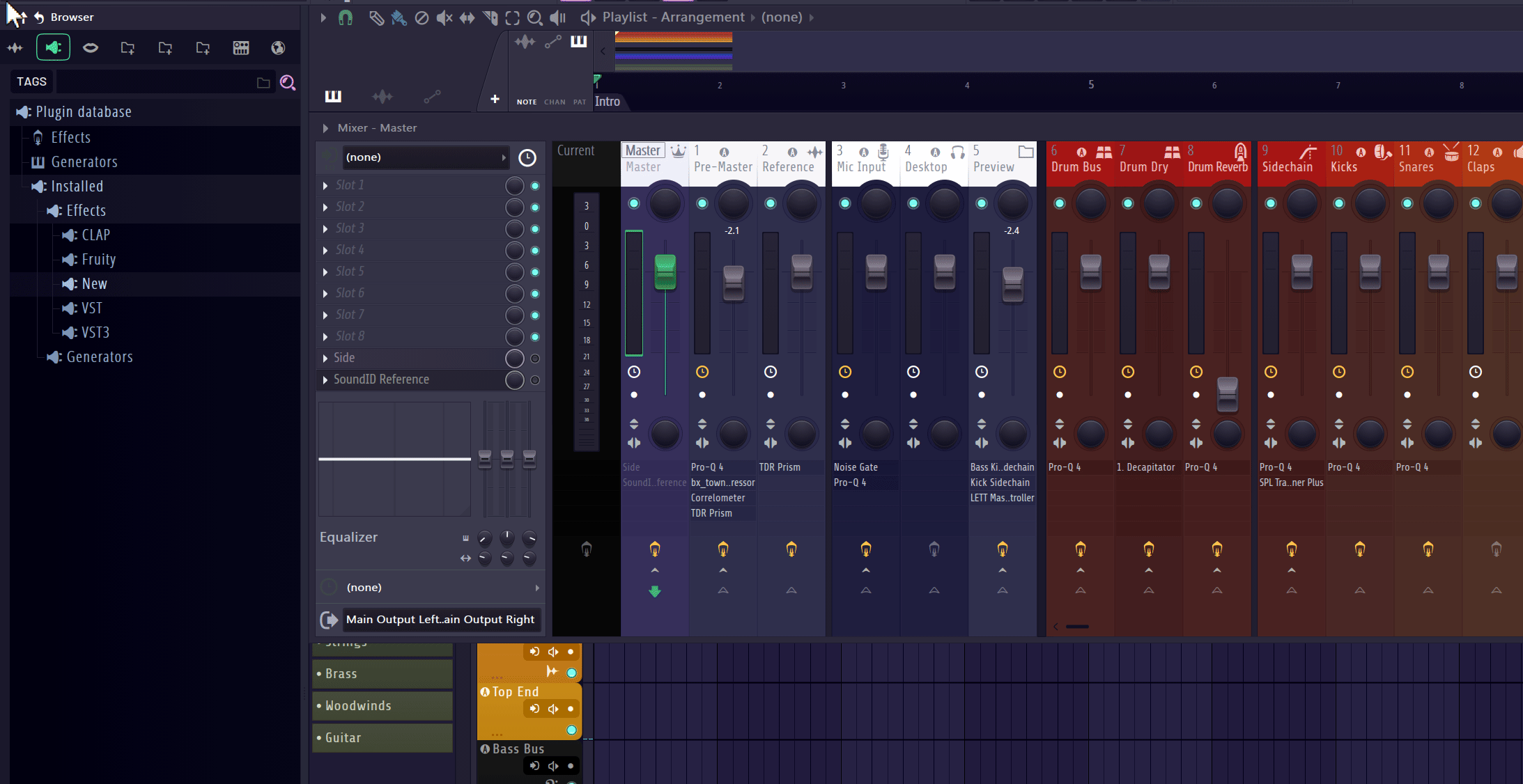Image resolution: width=1523 pixels, height=784 pixels.
Task: Select the Mute tool in the playlist toolbar
Action: [x=444, y=17]
